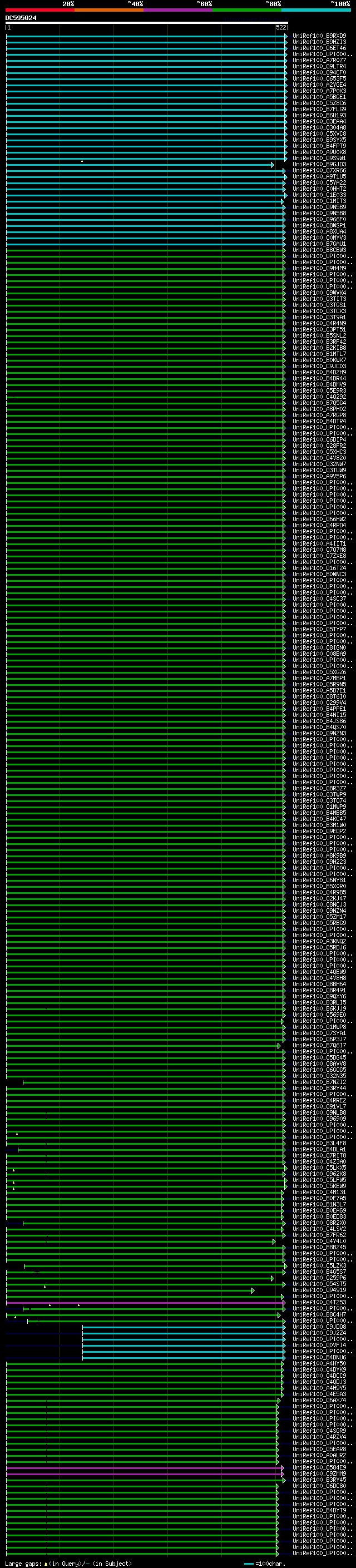Open hit UniRef100_B9HZI3
The image size is (356, 1568).
point(319,42)
